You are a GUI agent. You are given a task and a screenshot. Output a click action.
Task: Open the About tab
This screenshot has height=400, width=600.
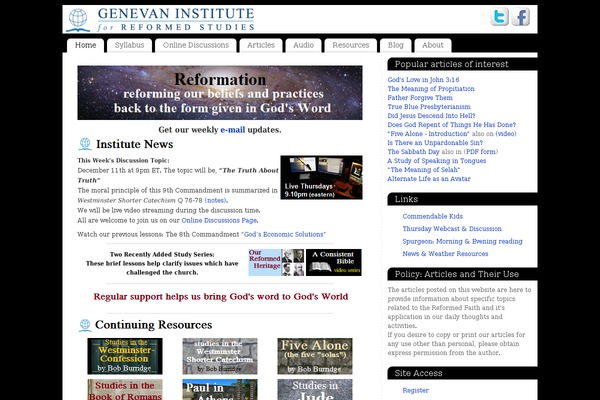click(x=432, y=45)
